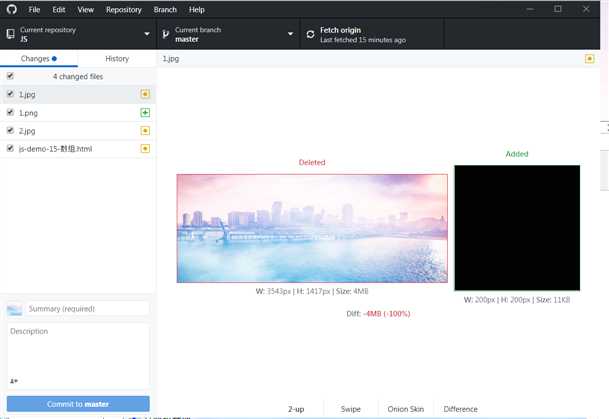This screenshot has width=609, height=419.
Task: Select the js-demo-15 html file row
Action: pos(78,148)
